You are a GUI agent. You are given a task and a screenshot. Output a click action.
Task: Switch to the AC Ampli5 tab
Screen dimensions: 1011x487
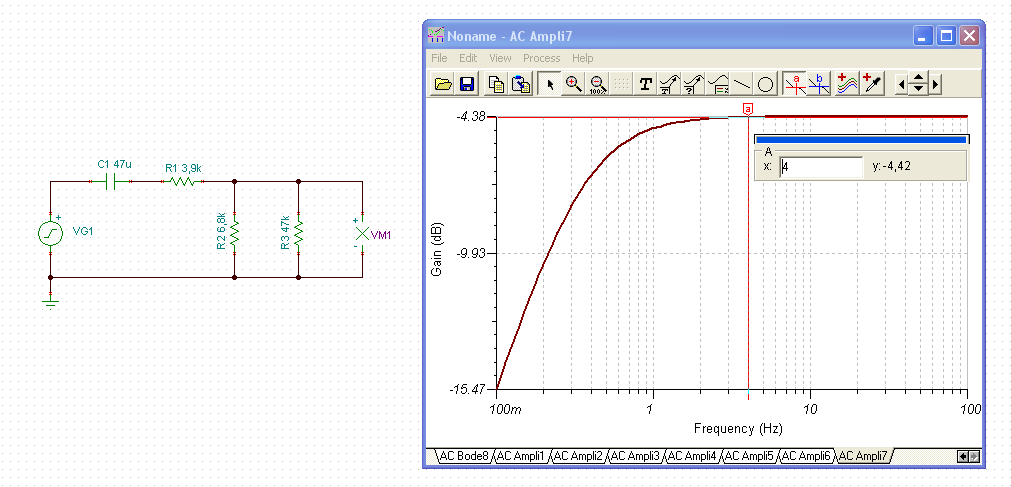pyautogui.click(x=749, y=456)
